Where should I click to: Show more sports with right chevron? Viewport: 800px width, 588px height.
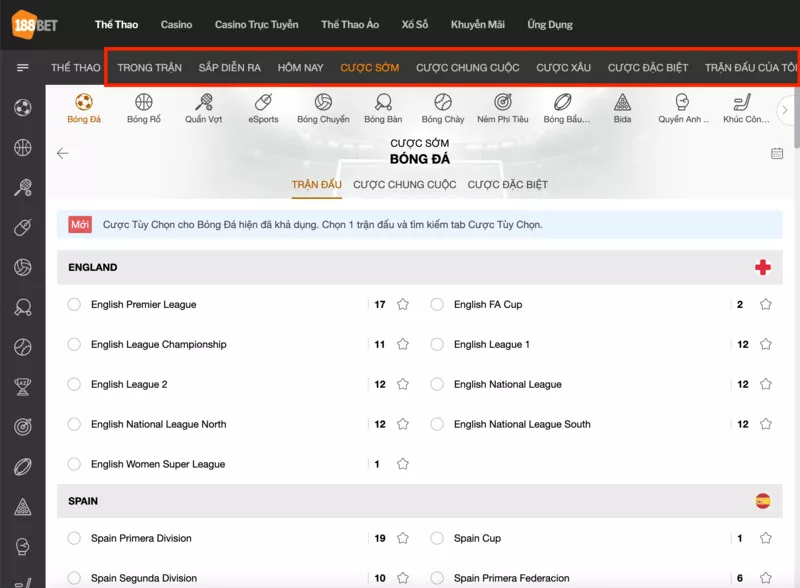[x=785, y=110]
